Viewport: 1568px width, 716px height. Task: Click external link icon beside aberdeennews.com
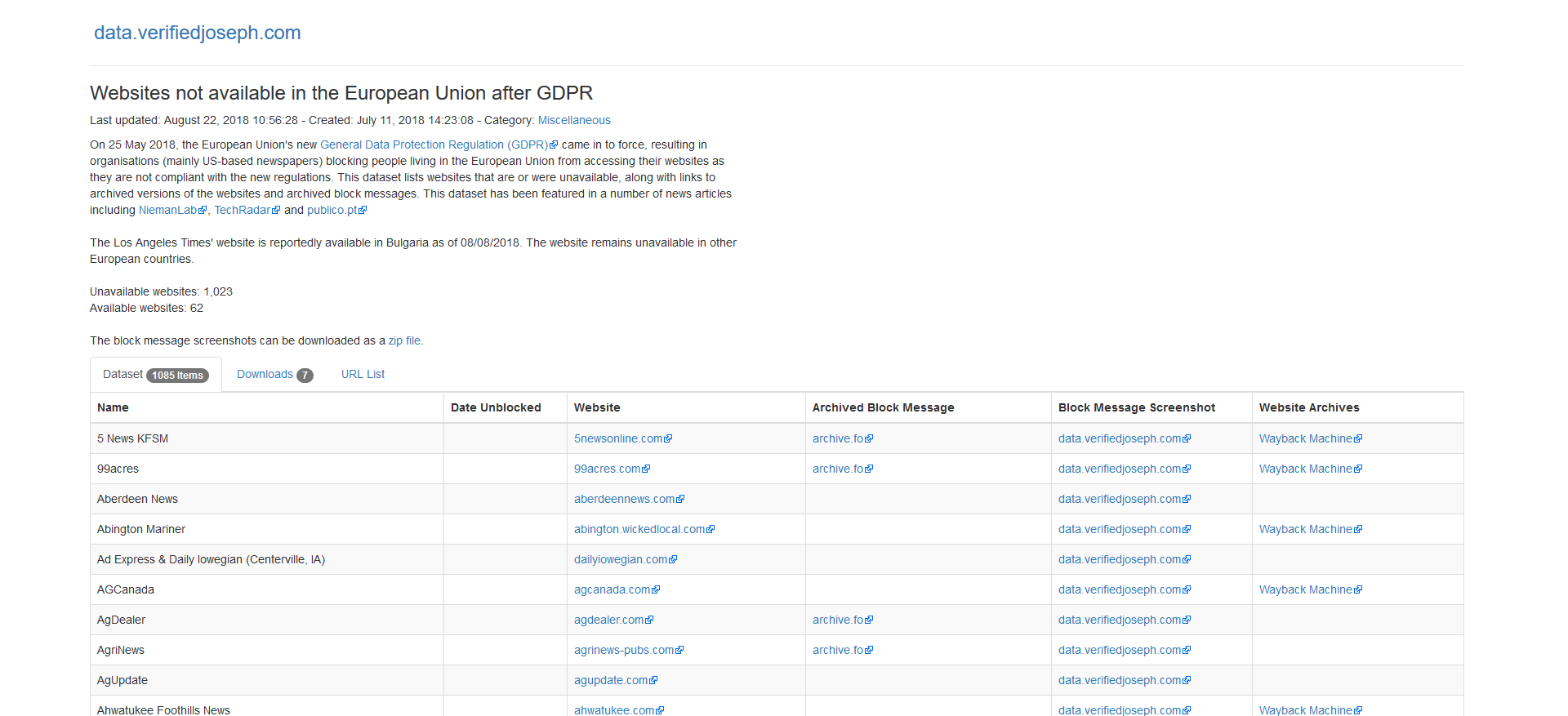click(680, 500)
